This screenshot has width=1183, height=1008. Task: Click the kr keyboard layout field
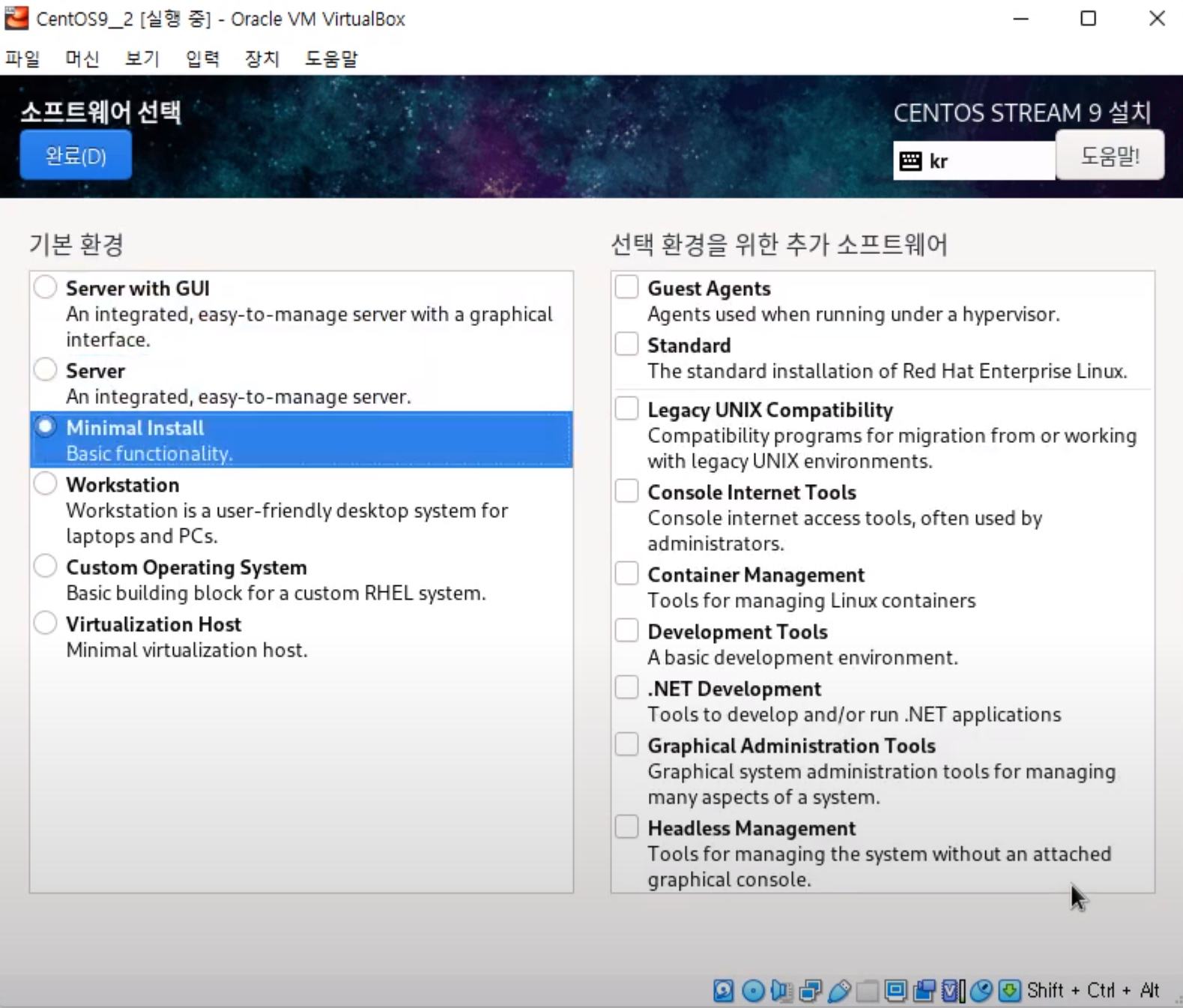974,160
